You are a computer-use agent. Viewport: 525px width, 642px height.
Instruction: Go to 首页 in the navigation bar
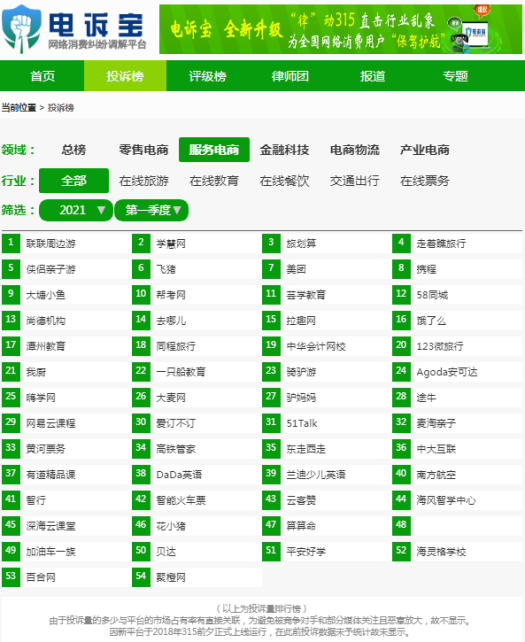tap(42, 76)
